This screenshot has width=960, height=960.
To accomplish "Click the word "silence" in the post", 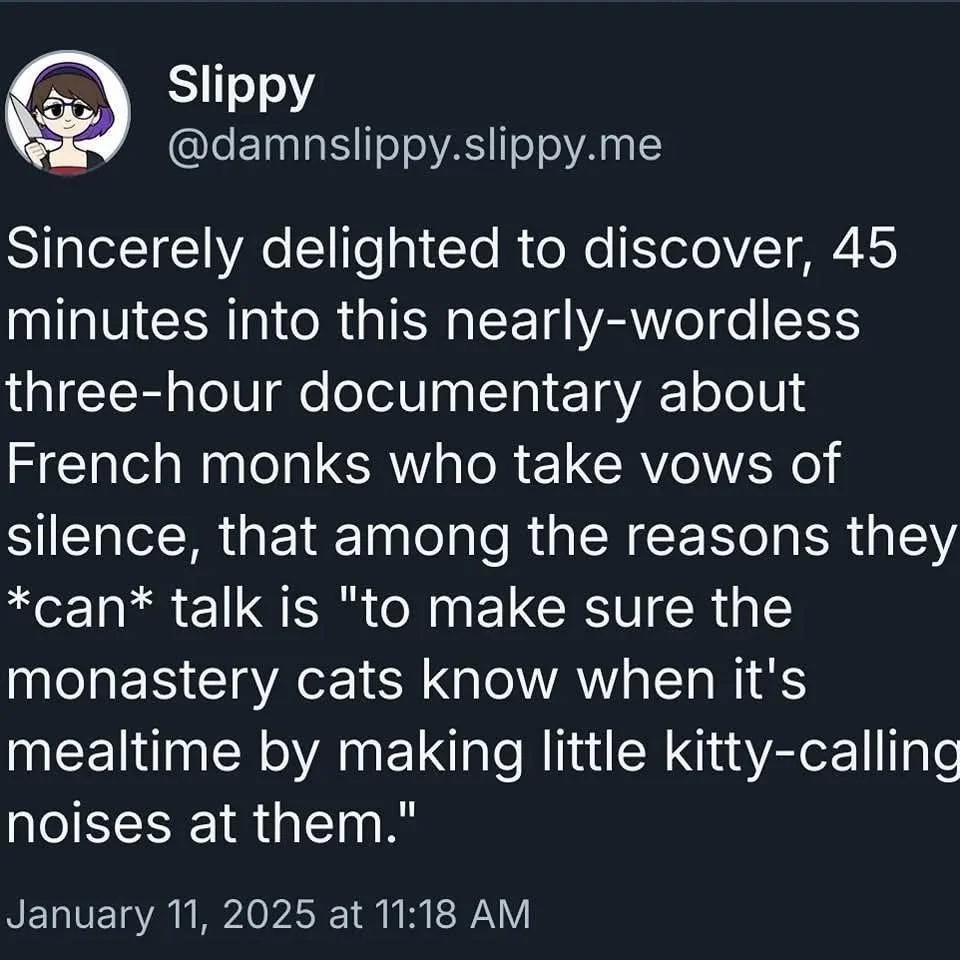I will coord(98,536).
